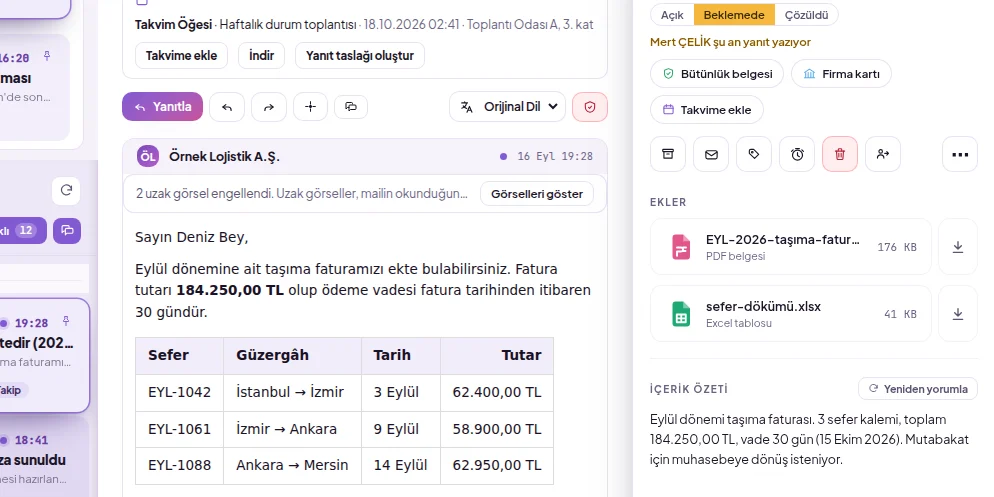Click the forward arrow icon

click(x=269, y=106)
